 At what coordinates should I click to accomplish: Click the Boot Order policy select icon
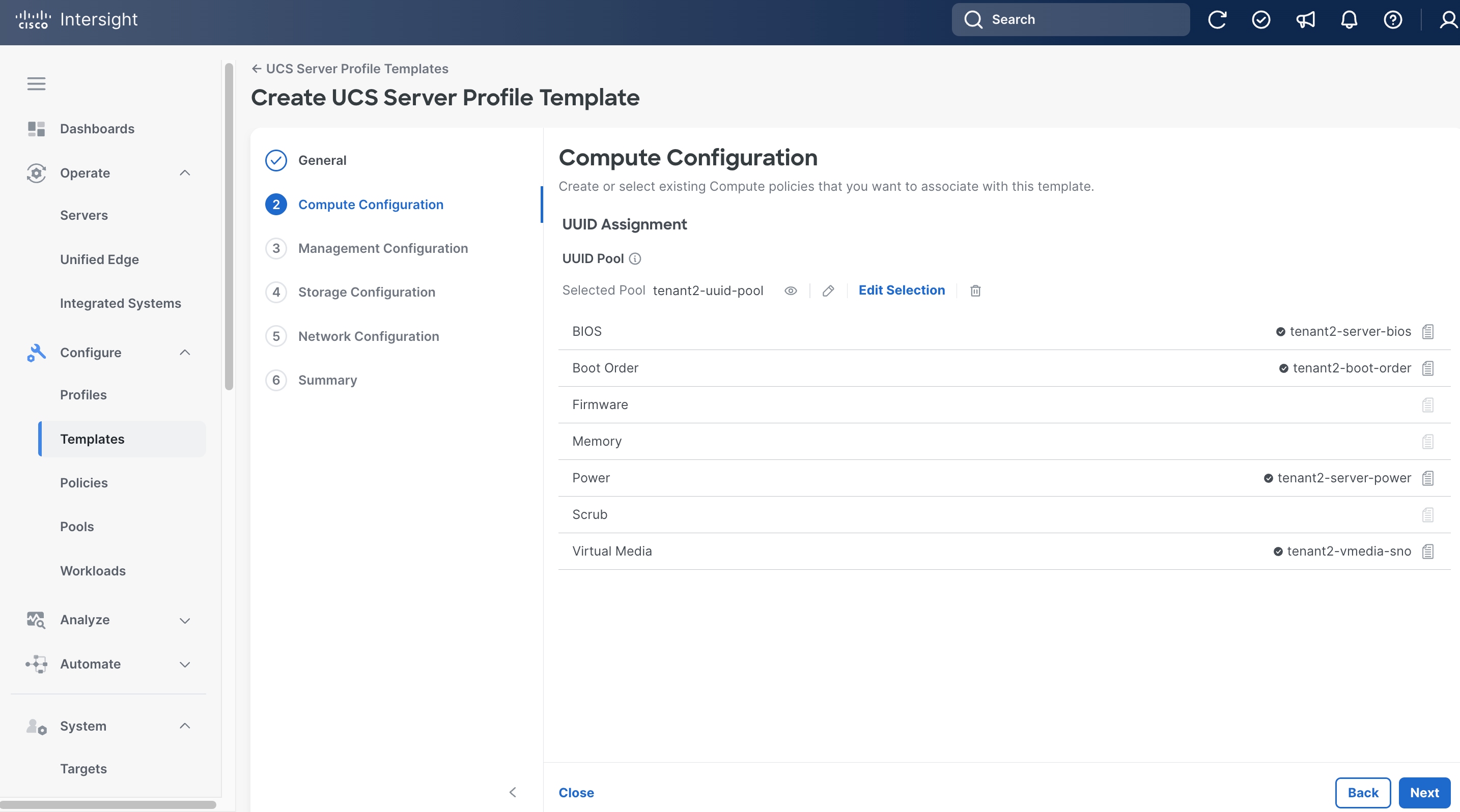coord(1428,368)
